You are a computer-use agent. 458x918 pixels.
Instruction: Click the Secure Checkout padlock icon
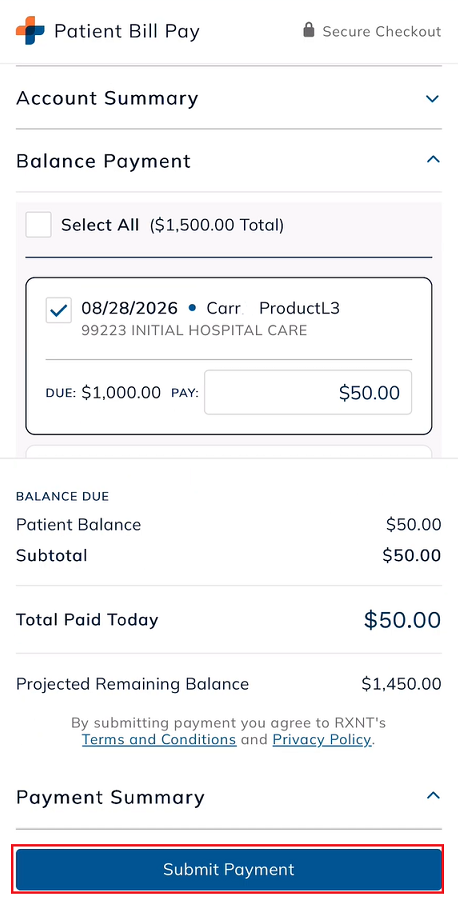(x=309, y=30)
